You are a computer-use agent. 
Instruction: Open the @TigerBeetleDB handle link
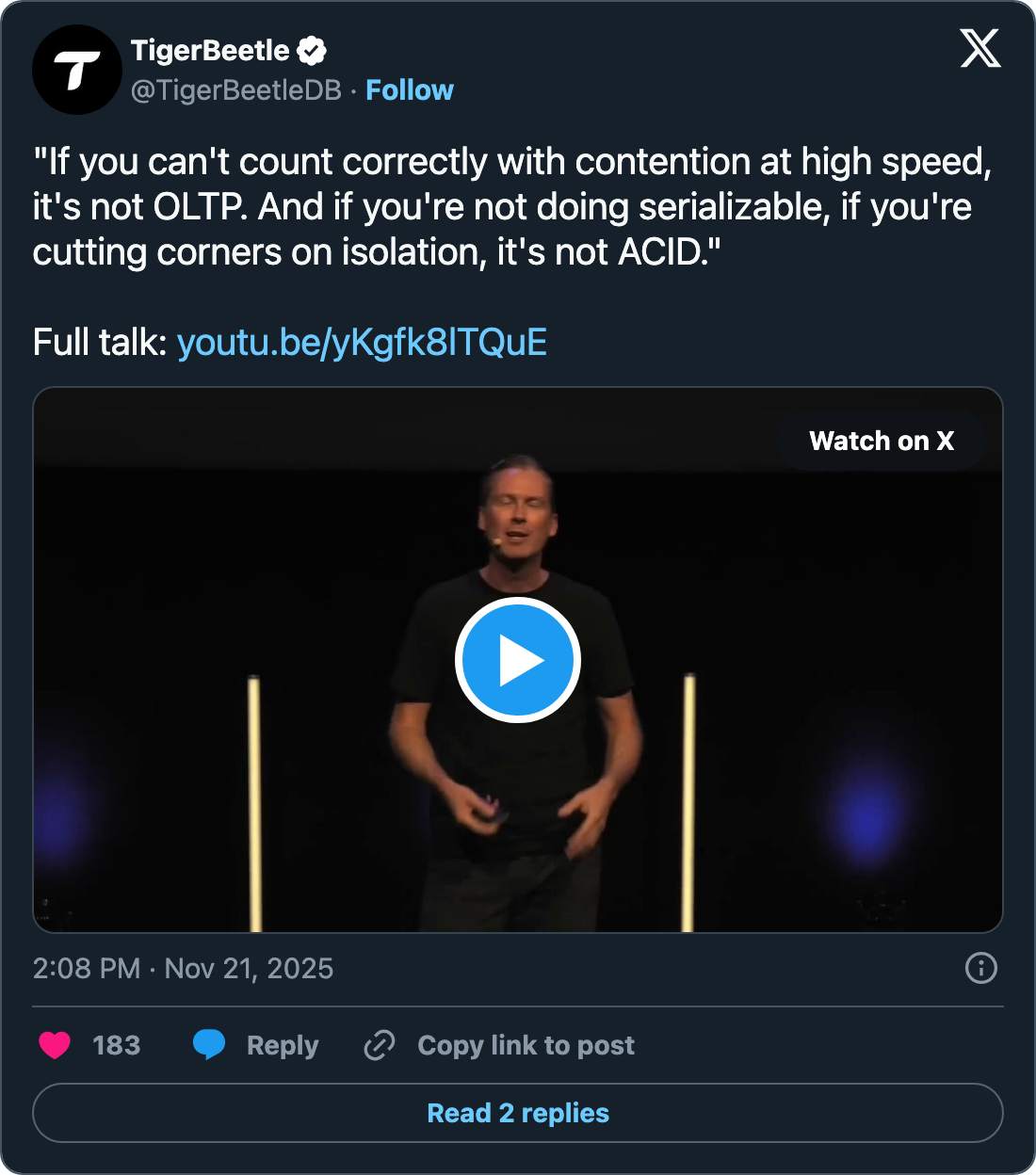(235, 90)
